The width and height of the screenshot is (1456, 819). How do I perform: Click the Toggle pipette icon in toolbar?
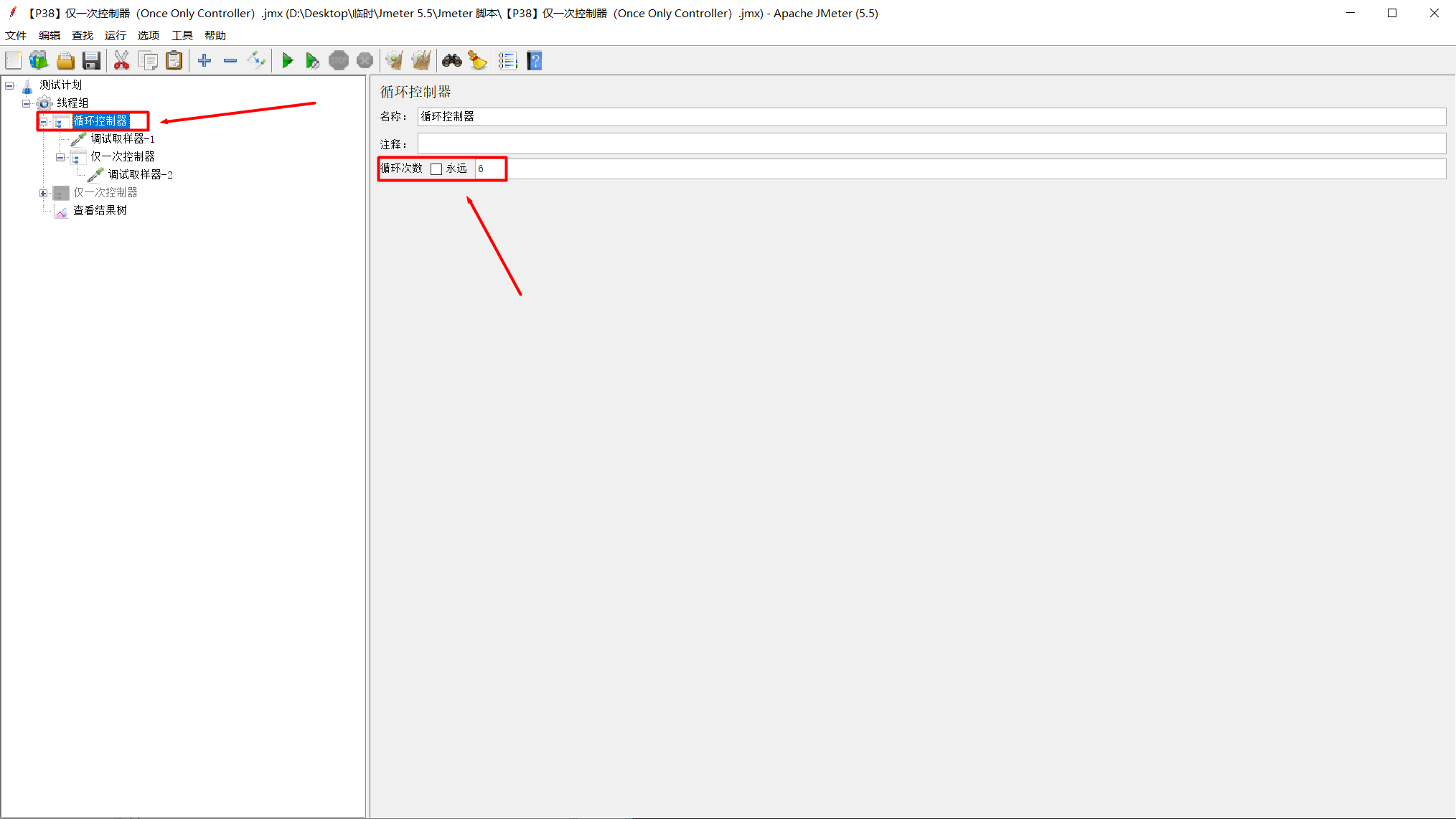click(x=256, y=61)
